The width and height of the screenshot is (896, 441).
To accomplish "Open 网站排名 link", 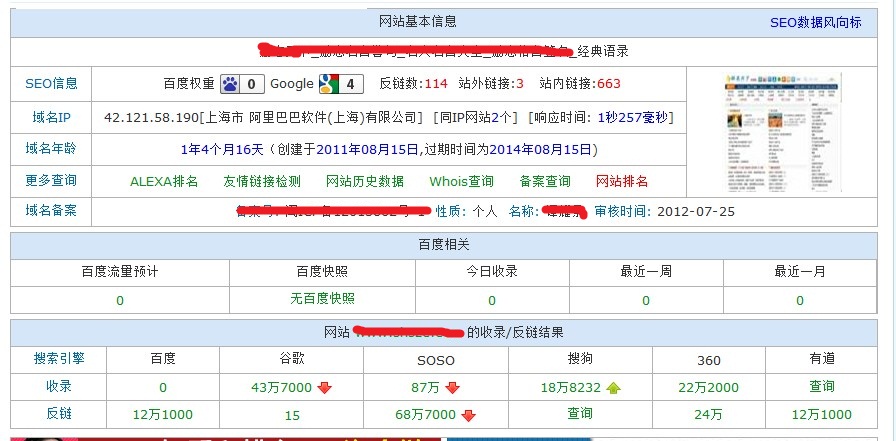I will point(622,182).
